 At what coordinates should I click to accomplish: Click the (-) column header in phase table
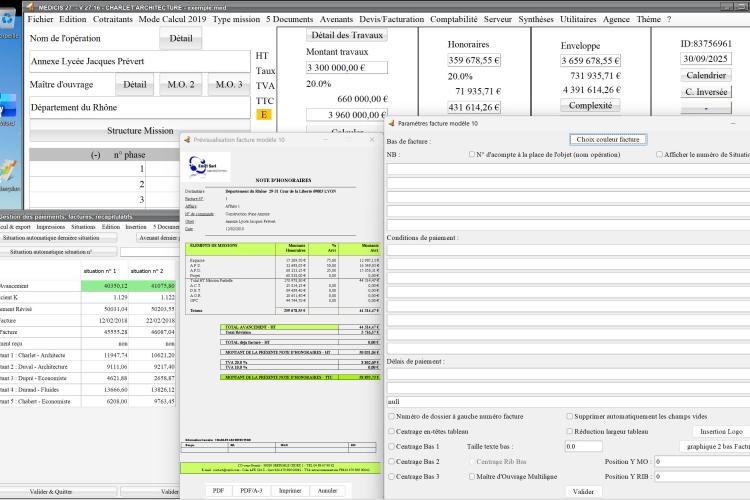tap(96, 155)
